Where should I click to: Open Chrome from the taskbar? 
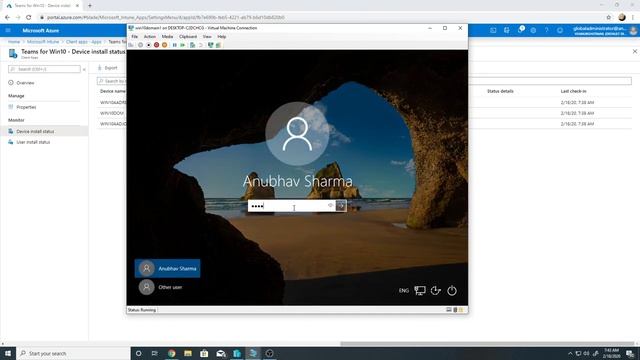pos(171,353)
